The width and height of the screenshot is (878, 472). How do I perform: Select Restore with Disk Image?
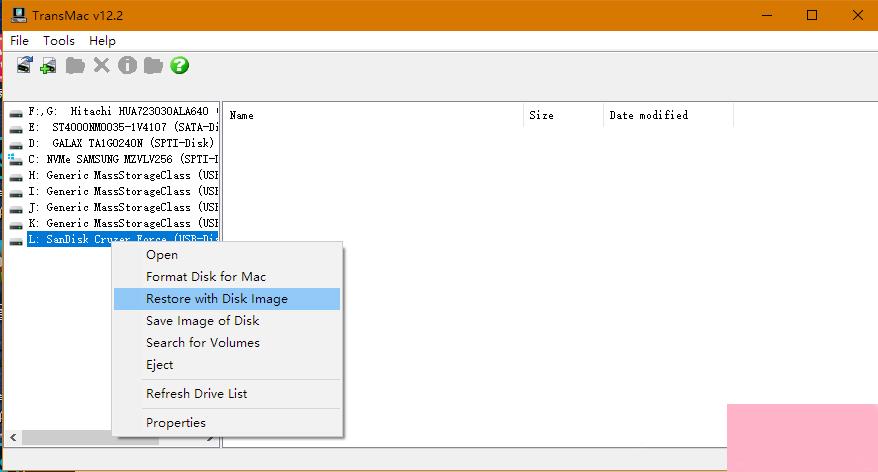(227, 299)
